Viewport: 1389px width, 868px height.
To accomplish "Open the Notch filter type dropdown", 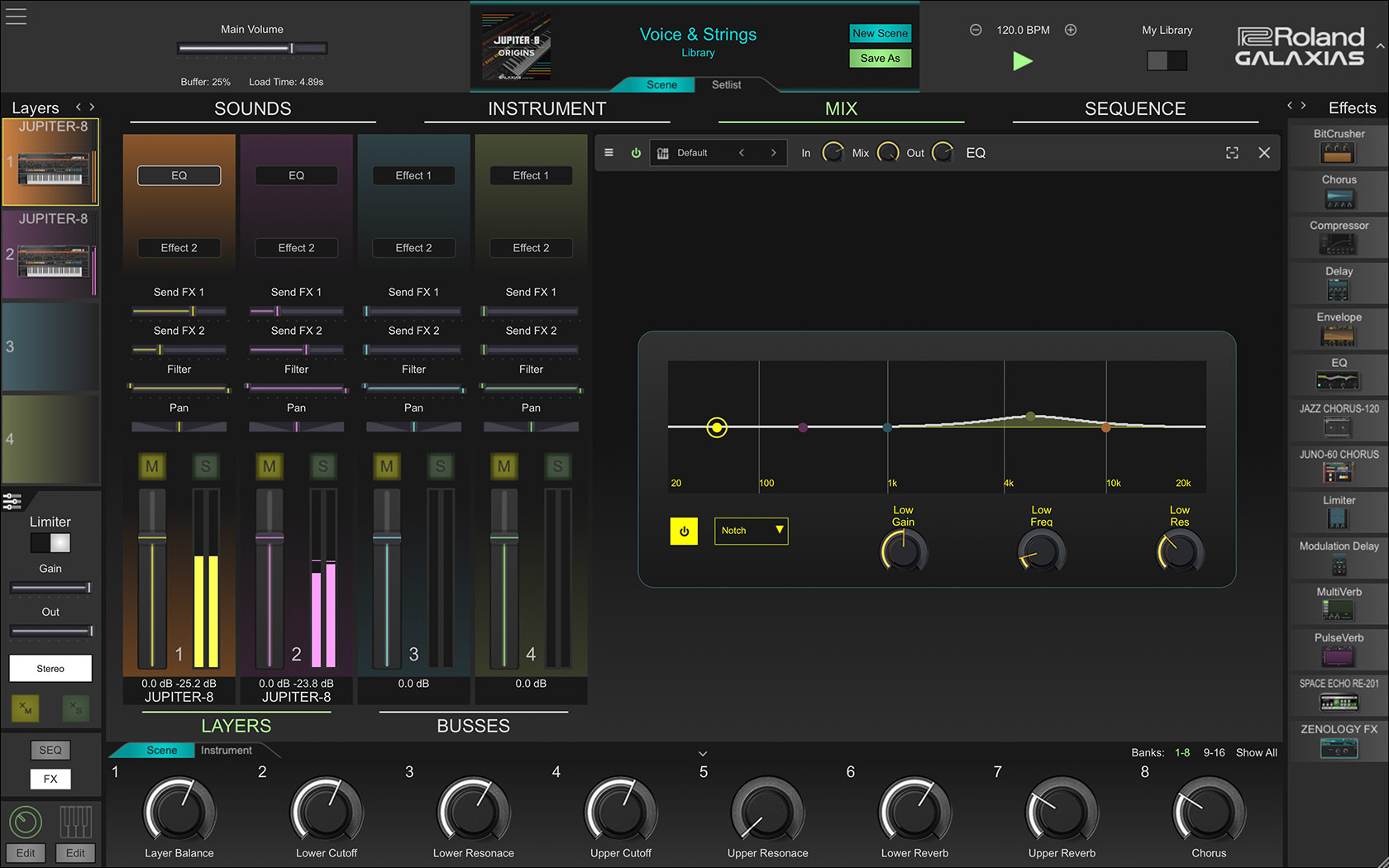I will click(x=751, y=531).
